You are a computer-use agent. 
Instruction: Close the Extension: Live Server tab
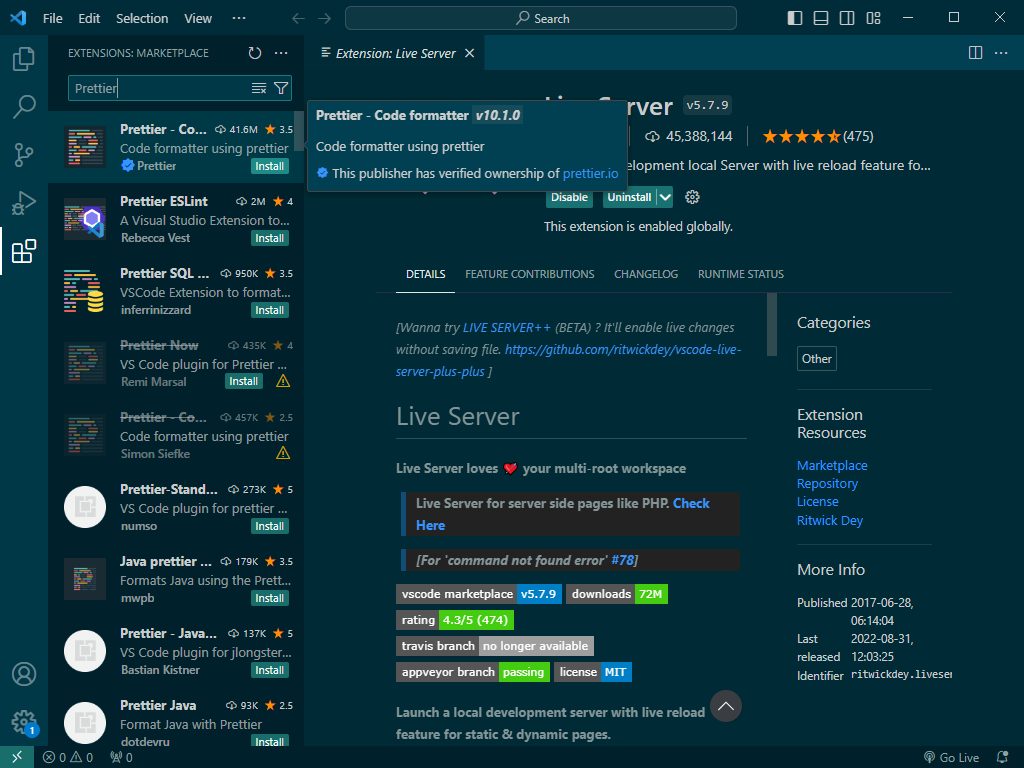pos(470,54)
